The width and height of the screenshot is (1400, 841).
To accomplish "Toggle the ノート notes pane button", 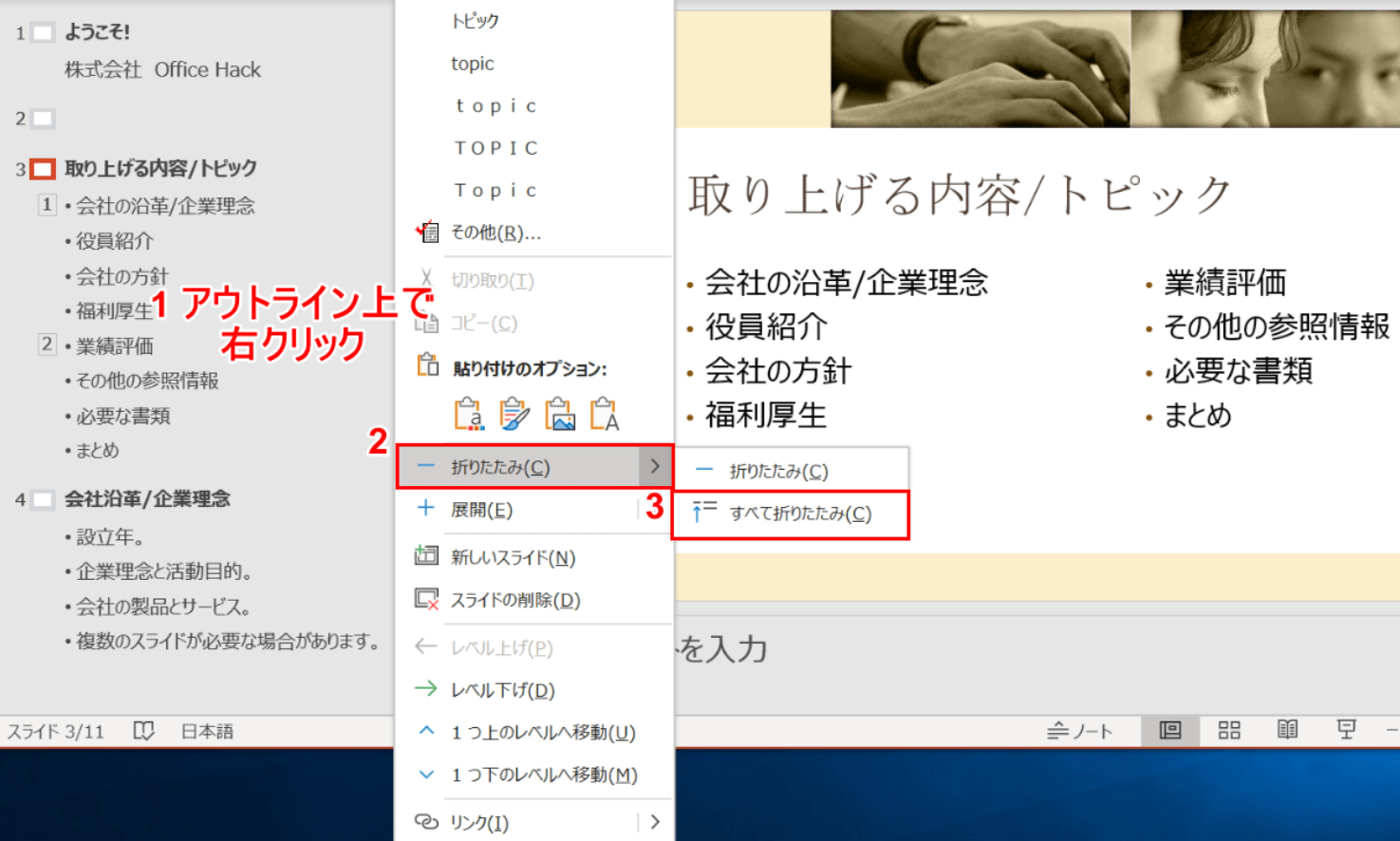I will tap(1080, 731).
